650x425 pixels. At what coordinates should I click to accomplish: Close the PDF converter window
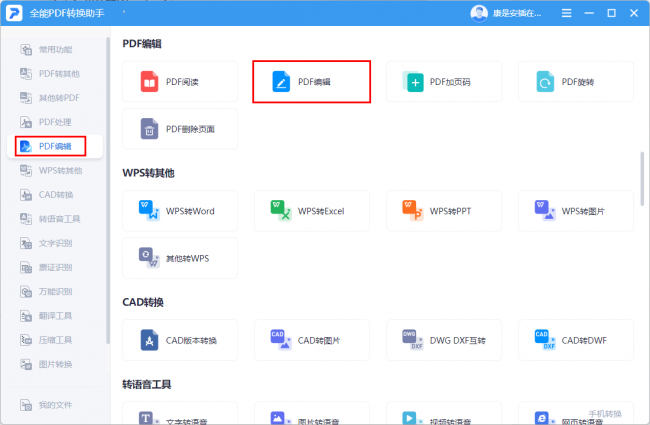(634, 13)
